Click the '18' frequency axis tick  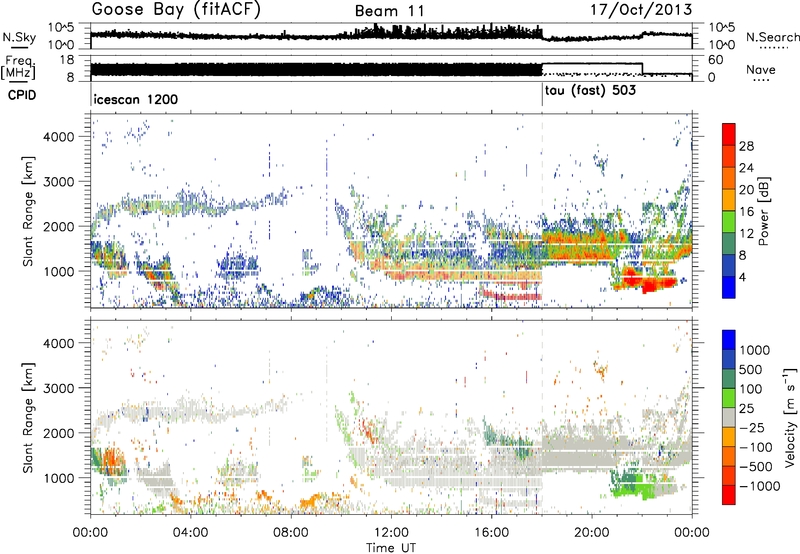[66, 60]
